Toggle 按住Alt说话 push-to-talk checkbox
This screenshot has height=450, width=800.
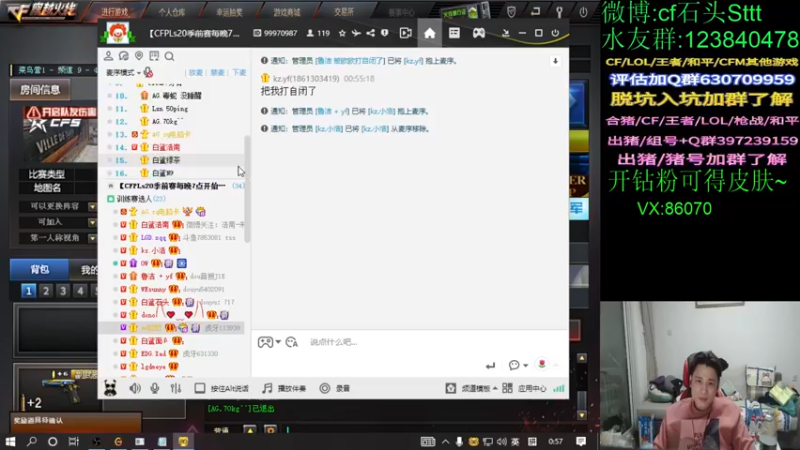point(200,388)
